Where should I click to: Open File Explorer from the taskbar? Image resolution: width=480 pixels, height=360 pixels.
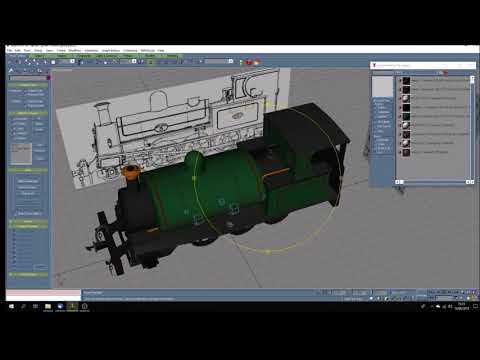[x=48, y=307]
